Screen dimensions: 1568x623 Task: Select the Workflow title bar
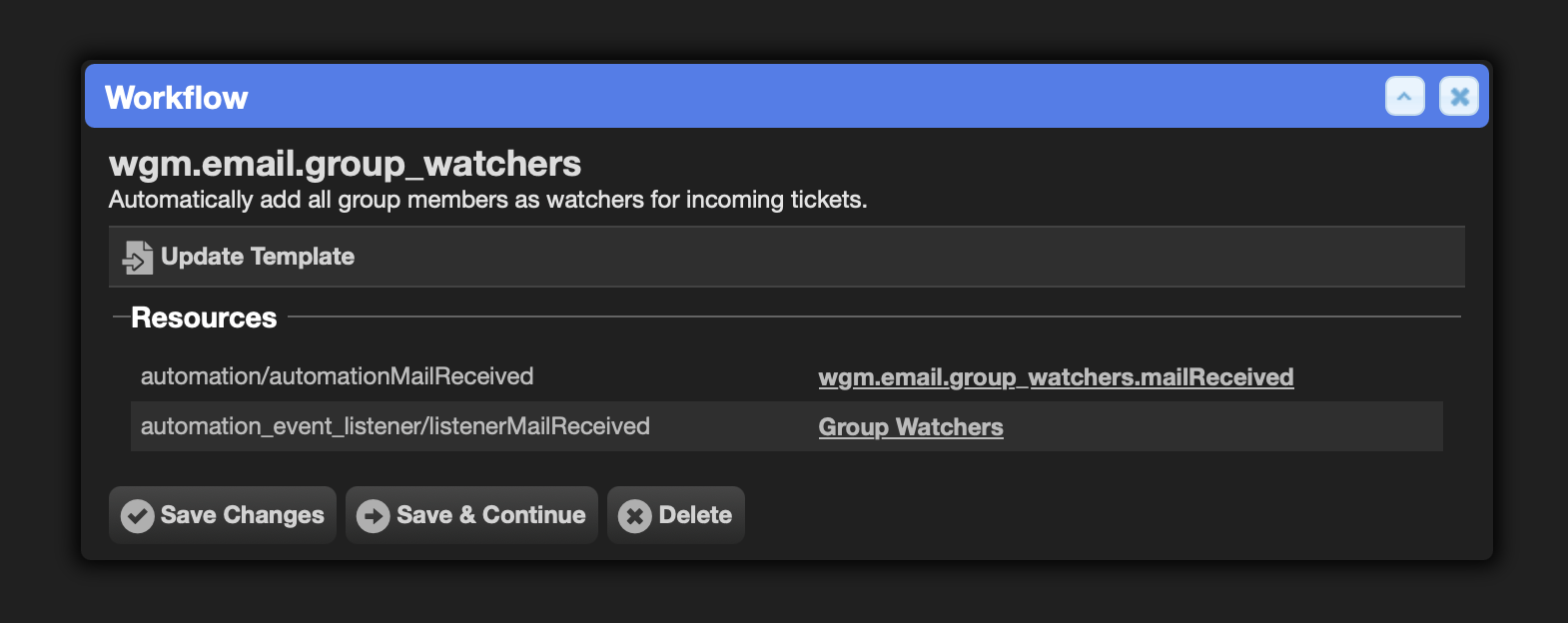tap(787, 97)
